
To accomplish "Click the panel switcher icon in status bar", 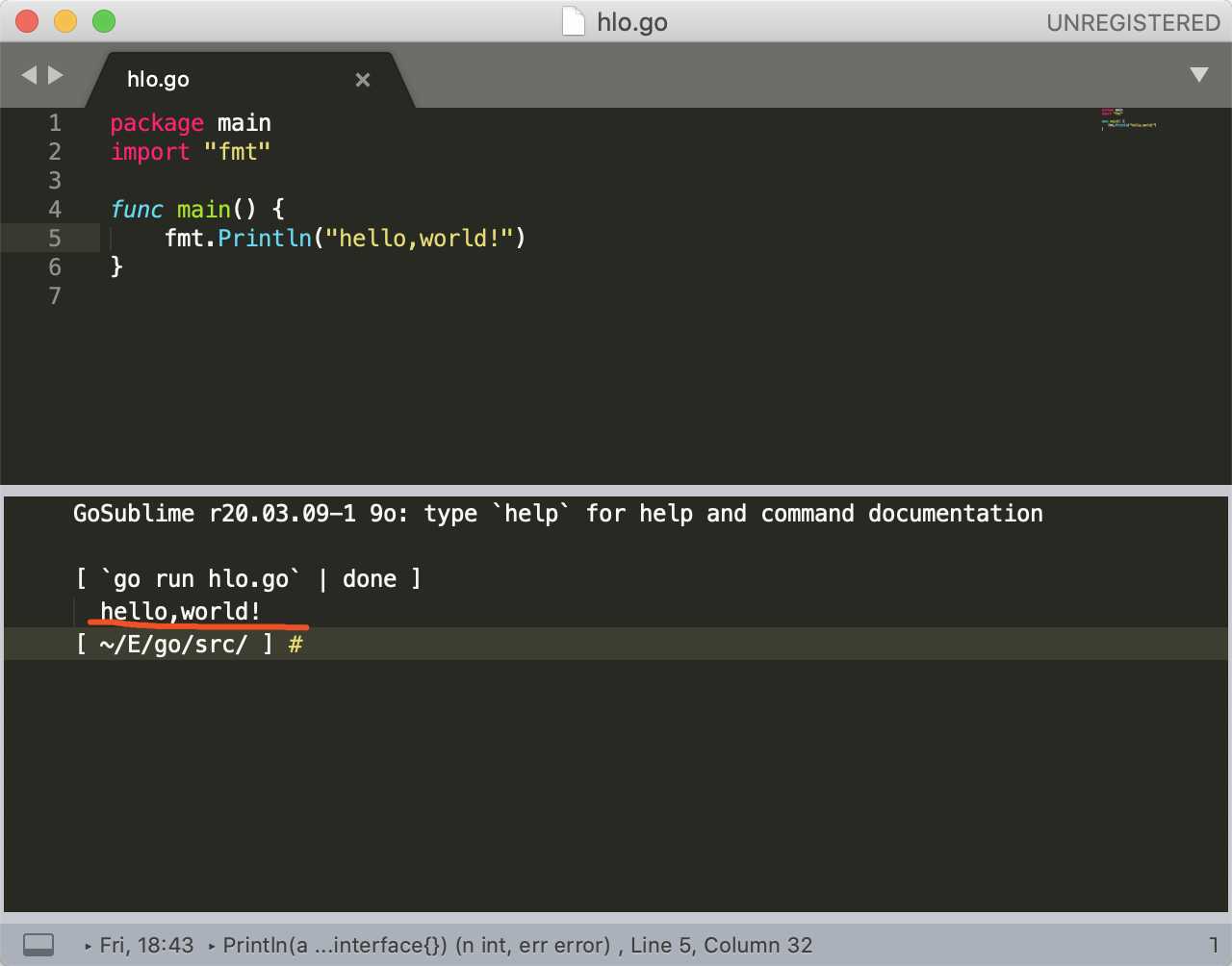I will tap(38, 945).
